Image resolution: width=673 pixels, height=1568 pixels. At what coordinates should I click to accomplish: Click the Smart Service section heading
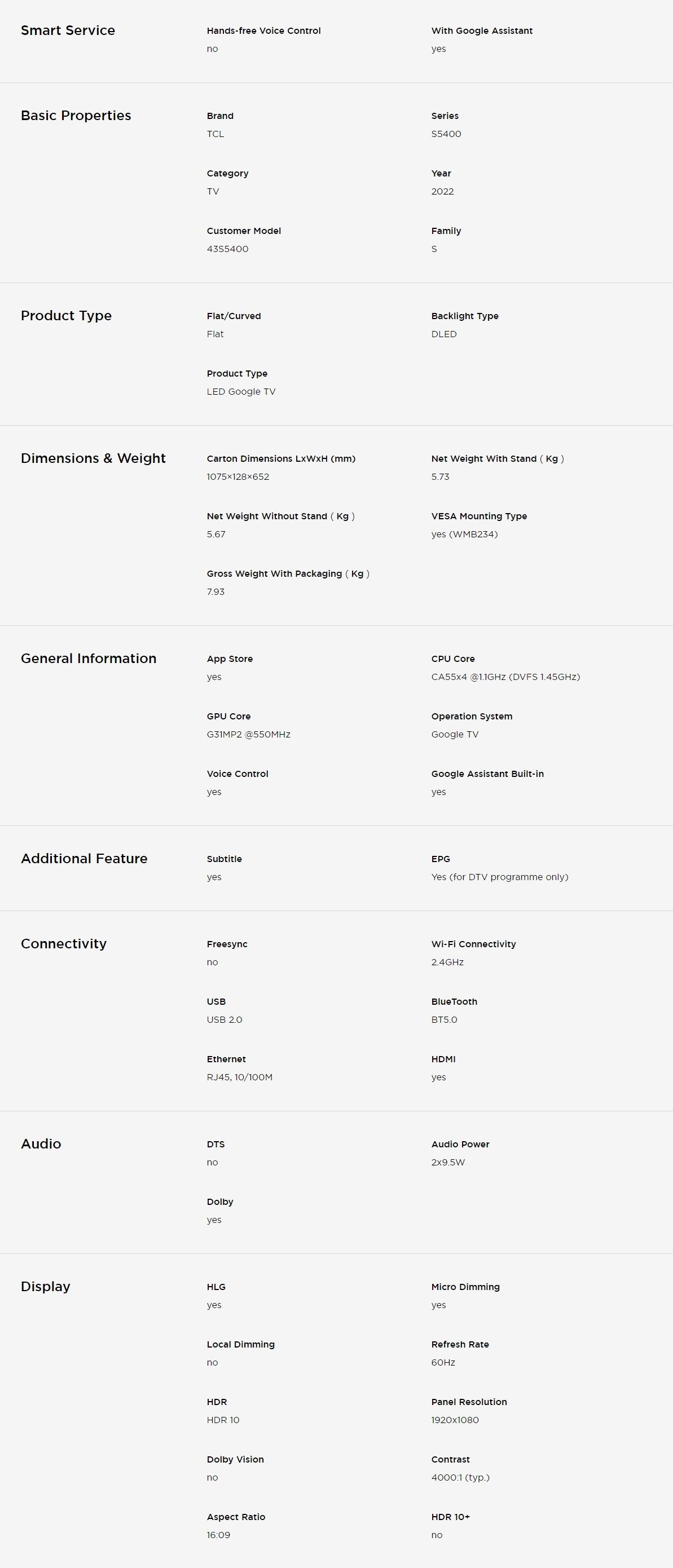[68, 30]
